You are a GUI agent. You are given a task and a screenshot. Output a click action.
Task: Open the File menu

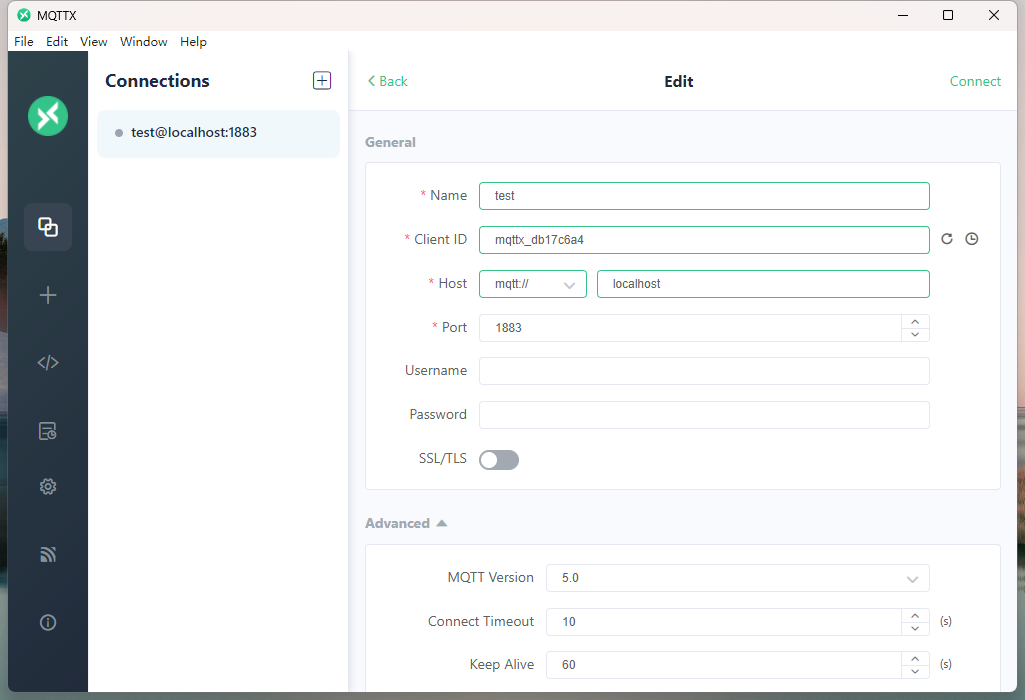click(24, 42)
